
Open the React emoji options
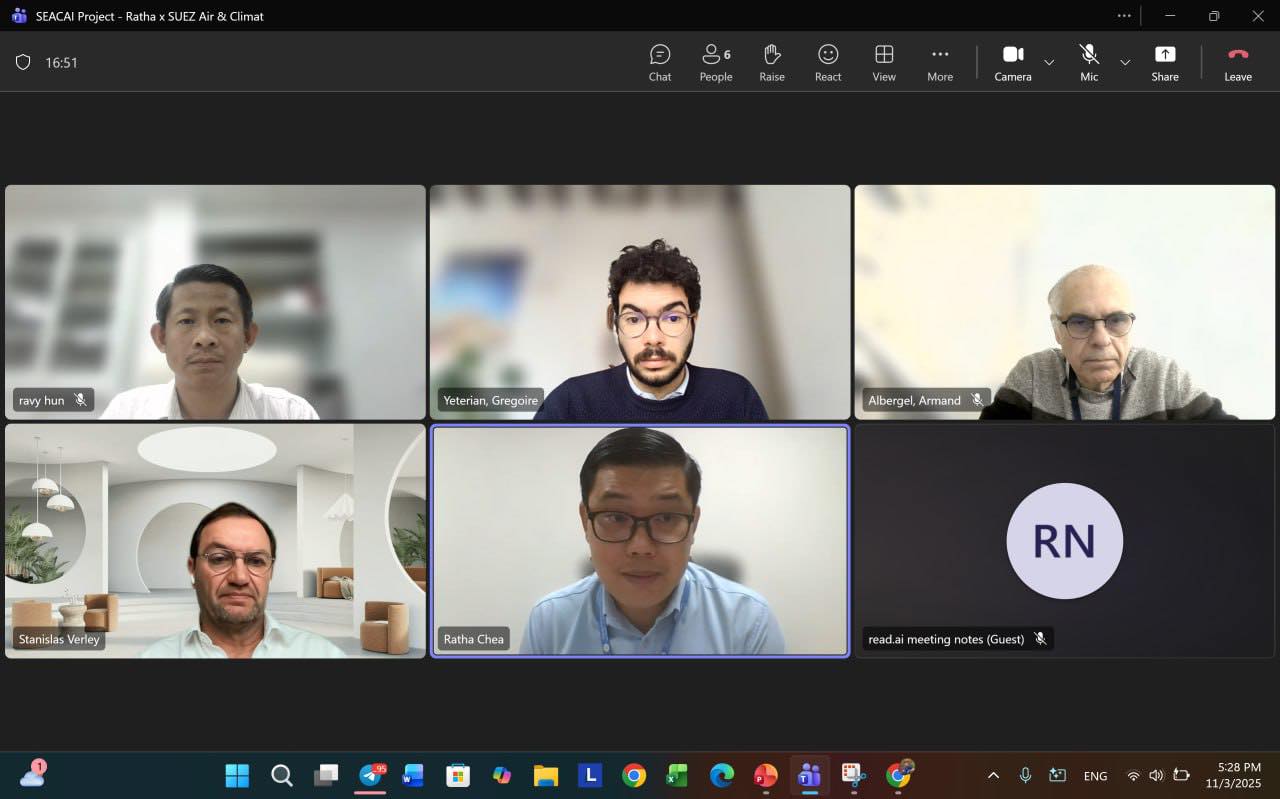point(827,62)
